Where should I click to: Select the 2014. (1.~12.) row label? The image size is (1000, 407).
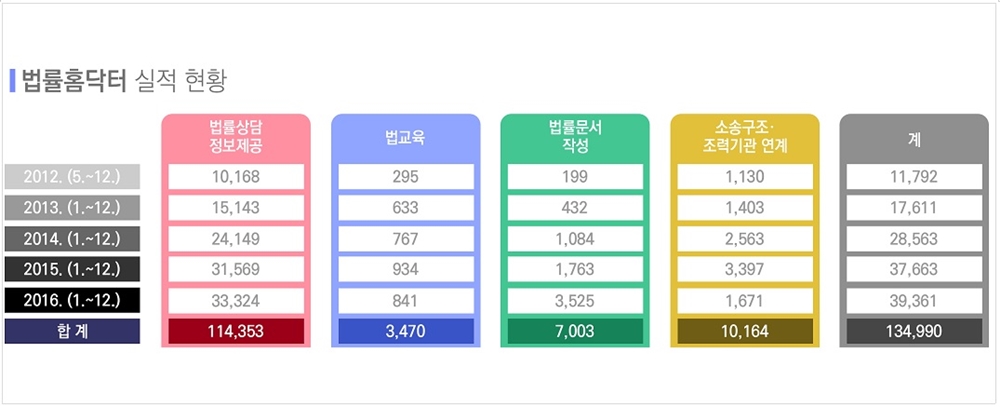72,239
